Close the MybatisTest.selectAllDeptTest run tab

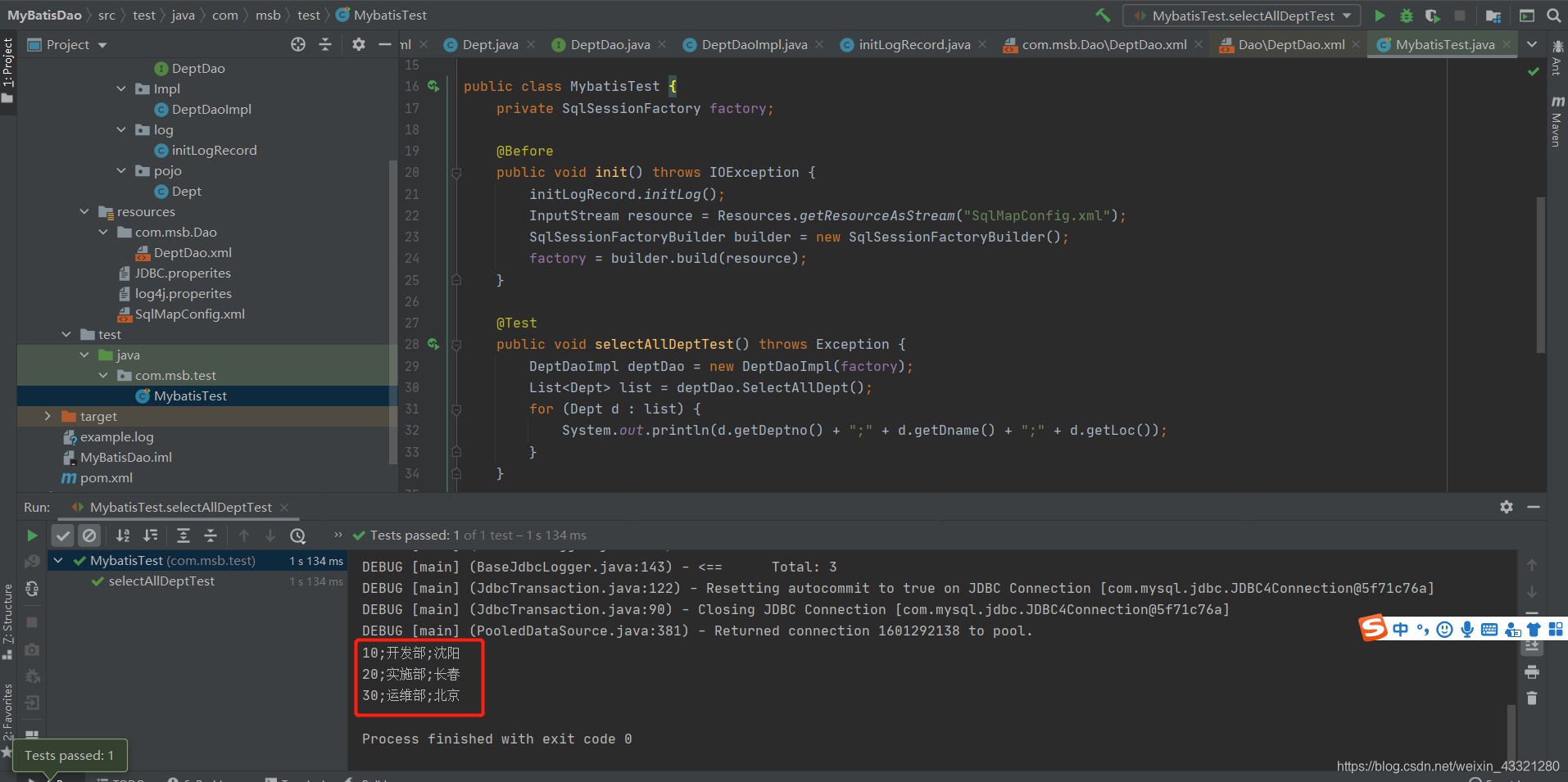(x=284, y=508)
